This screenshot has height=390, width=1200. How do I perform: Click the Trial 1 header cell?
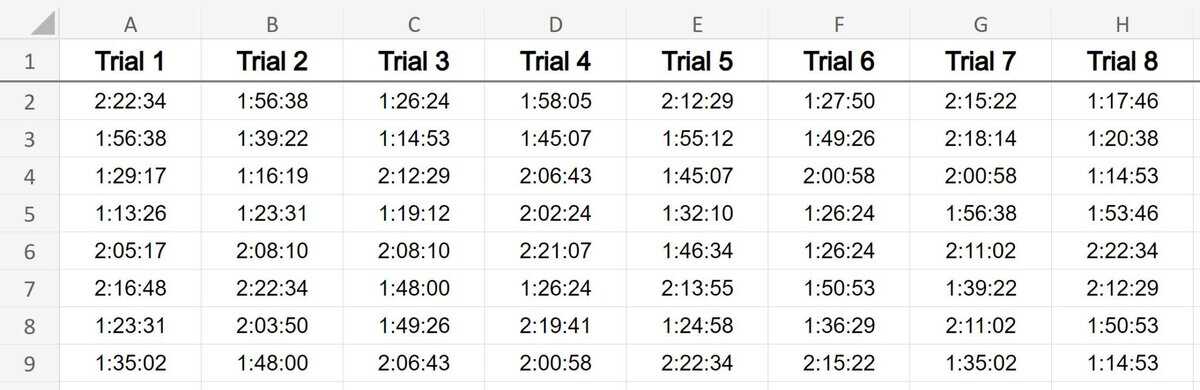[x=130, y=62]
